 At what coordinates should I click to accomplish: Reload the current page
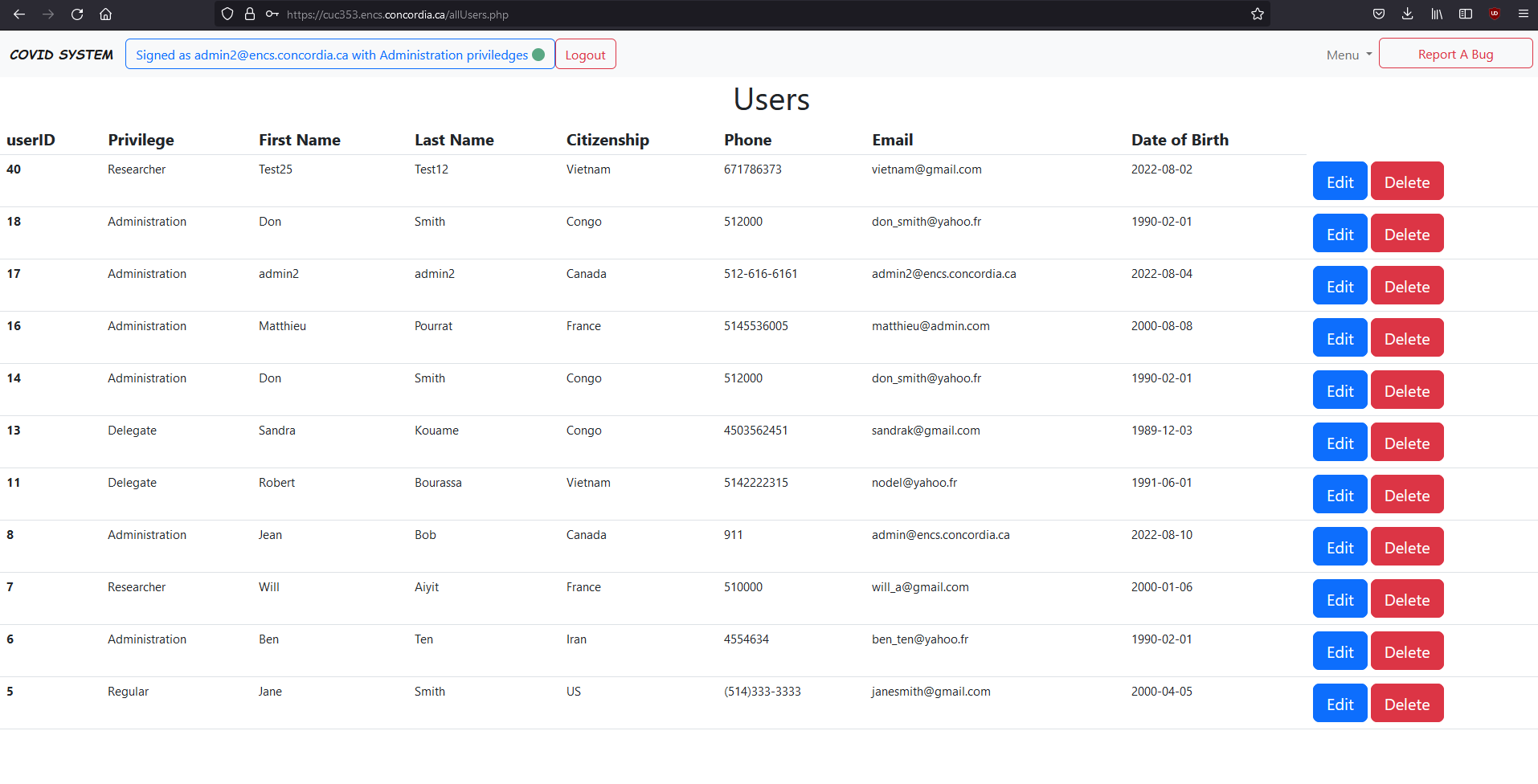pyautogui.click(x=77, y=14)
